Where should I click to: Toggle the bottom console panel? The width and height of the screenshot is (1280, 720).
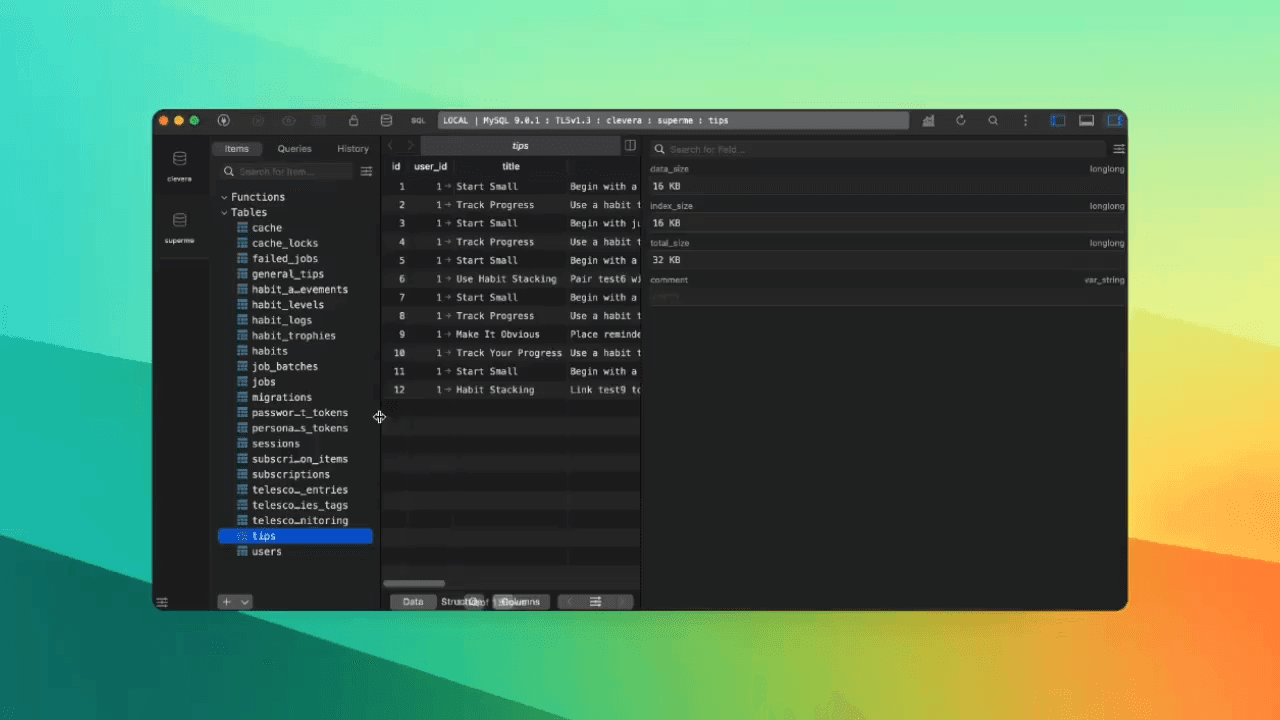click(1086, 120)
